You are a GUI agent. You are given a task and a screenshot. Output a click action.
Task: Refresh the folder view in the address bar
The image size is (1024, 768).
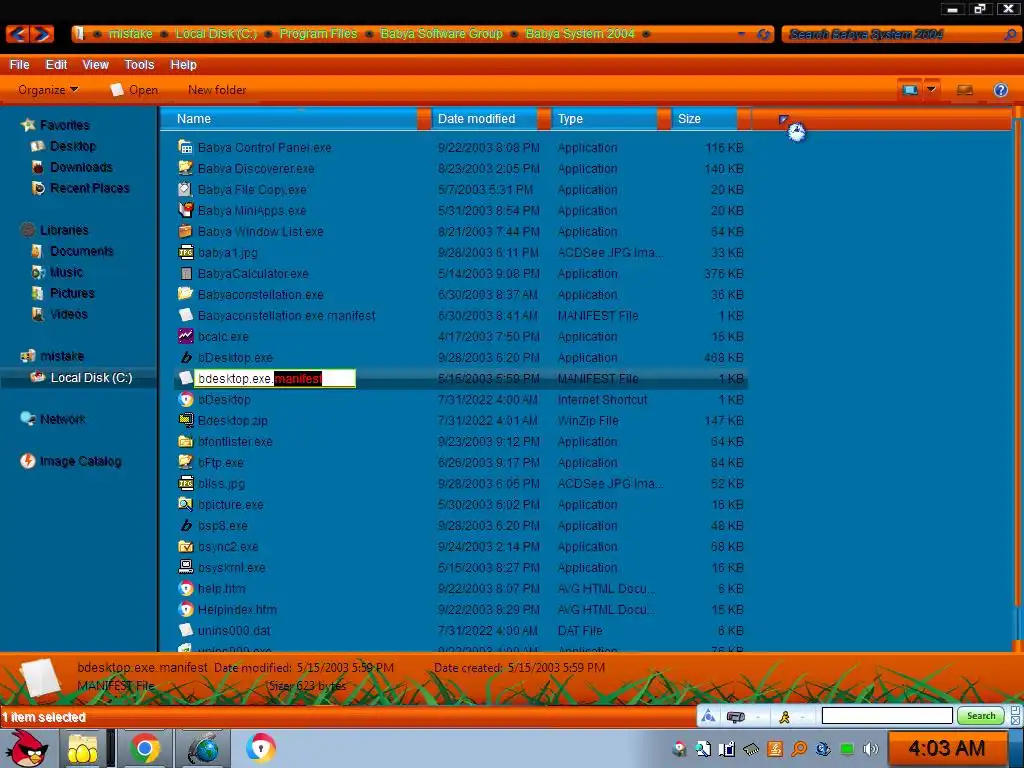pos(763,34)
